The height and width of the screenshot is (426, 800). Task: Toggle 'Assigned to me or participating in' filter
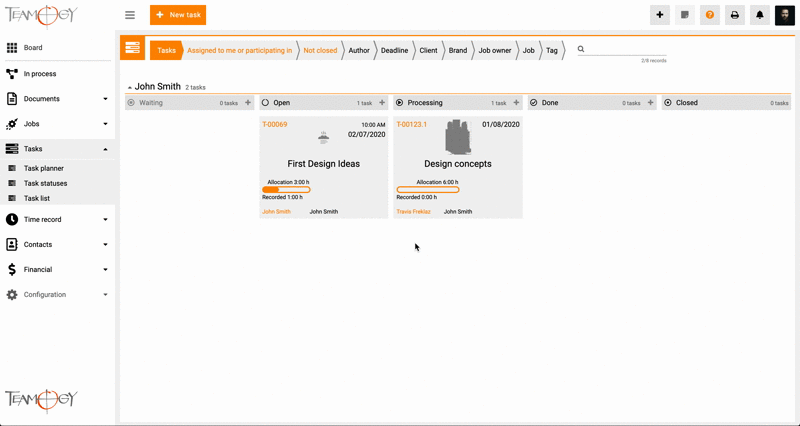239,50
